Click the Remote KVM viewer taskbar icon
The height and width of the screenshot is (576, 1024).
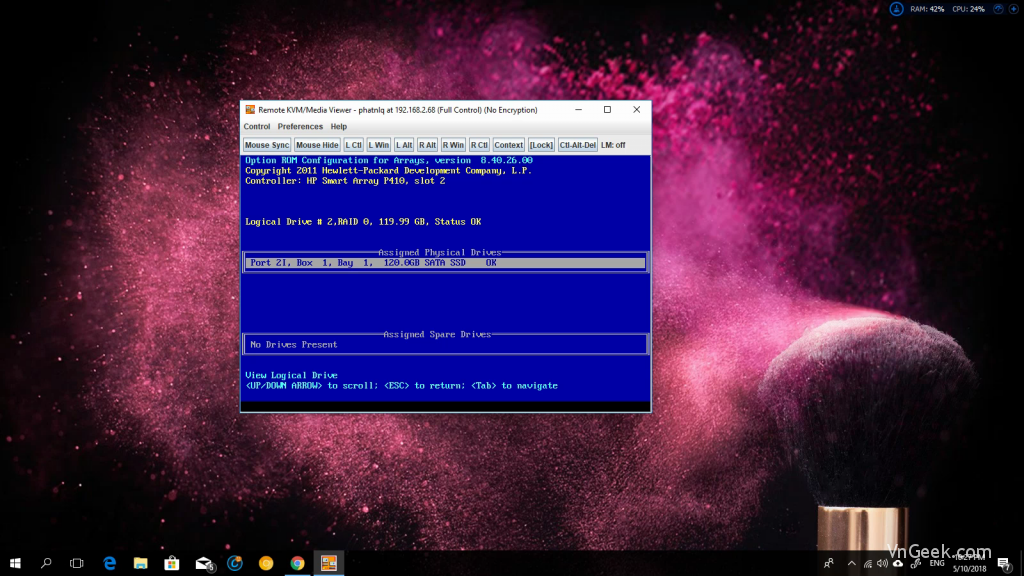328,563
